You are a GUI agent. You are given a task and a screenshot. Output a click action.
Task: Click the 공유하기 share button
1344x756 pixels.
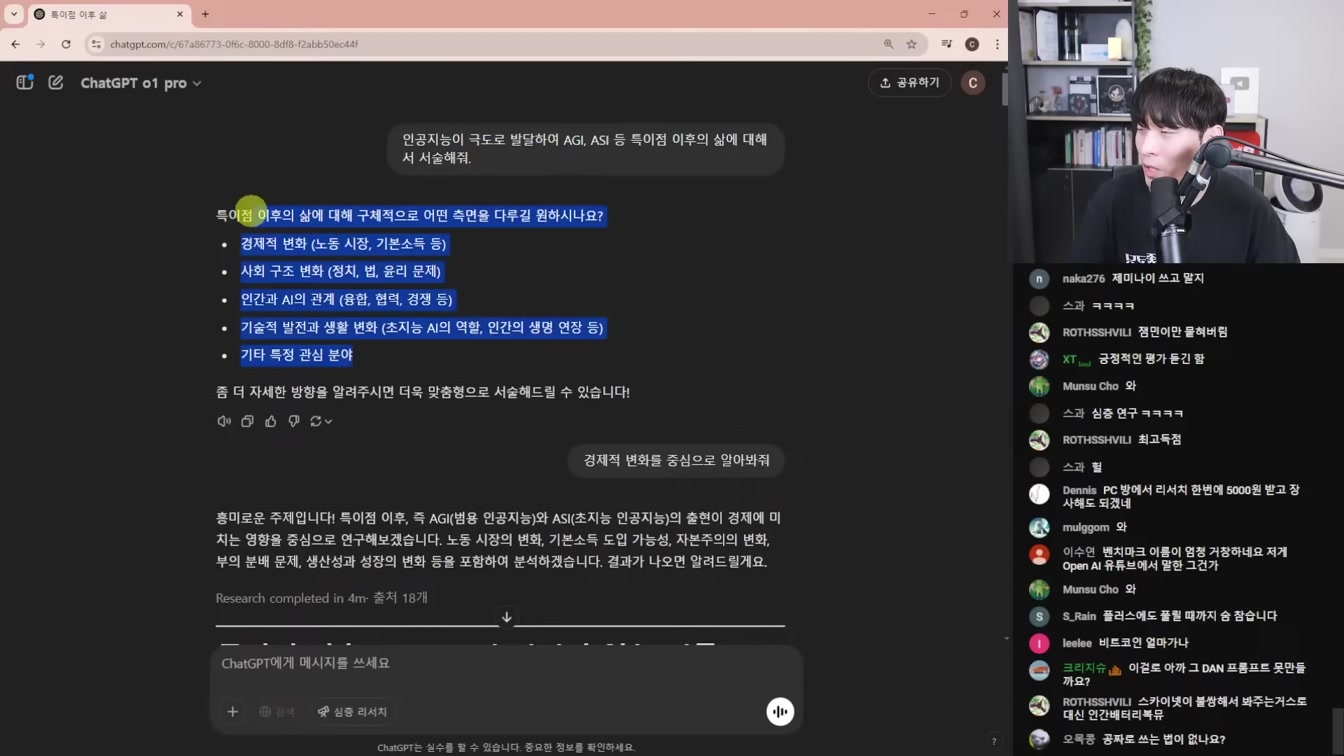[x=909, y=83]
